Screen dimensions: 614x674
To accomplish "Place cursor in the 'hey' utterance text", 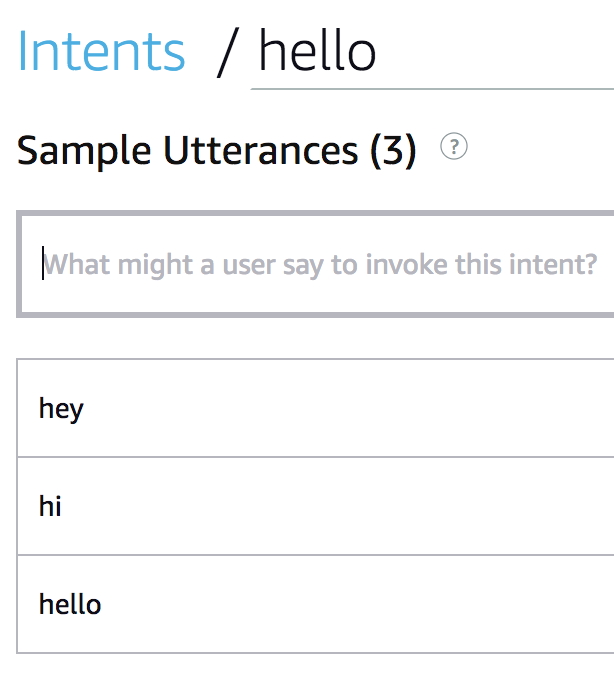I will pos(61,409).
